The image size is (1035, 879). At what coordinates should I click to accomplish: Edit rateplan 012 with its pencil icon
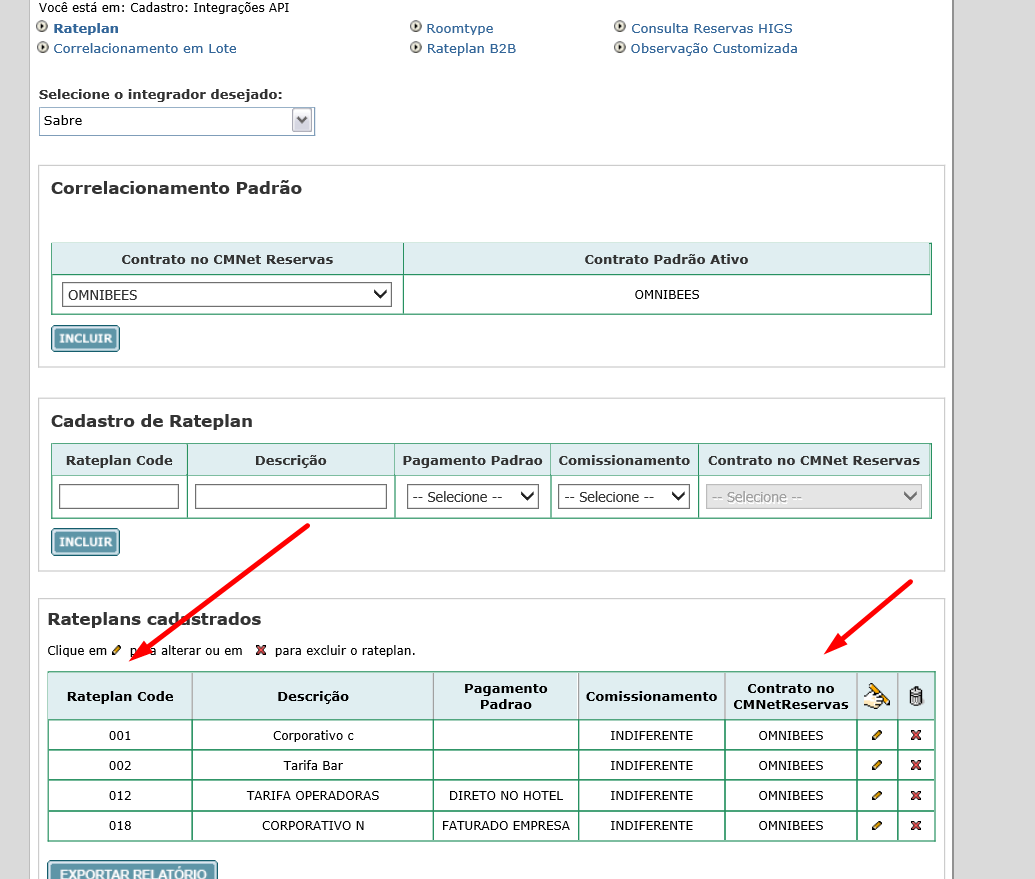(877, 795)
